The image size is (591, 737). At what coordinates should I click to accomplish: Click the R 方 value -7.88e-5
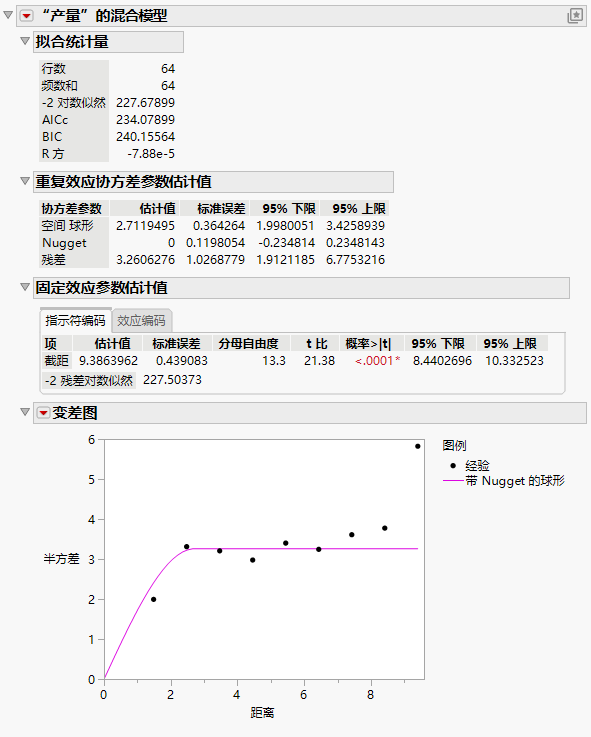coord(151,154)
